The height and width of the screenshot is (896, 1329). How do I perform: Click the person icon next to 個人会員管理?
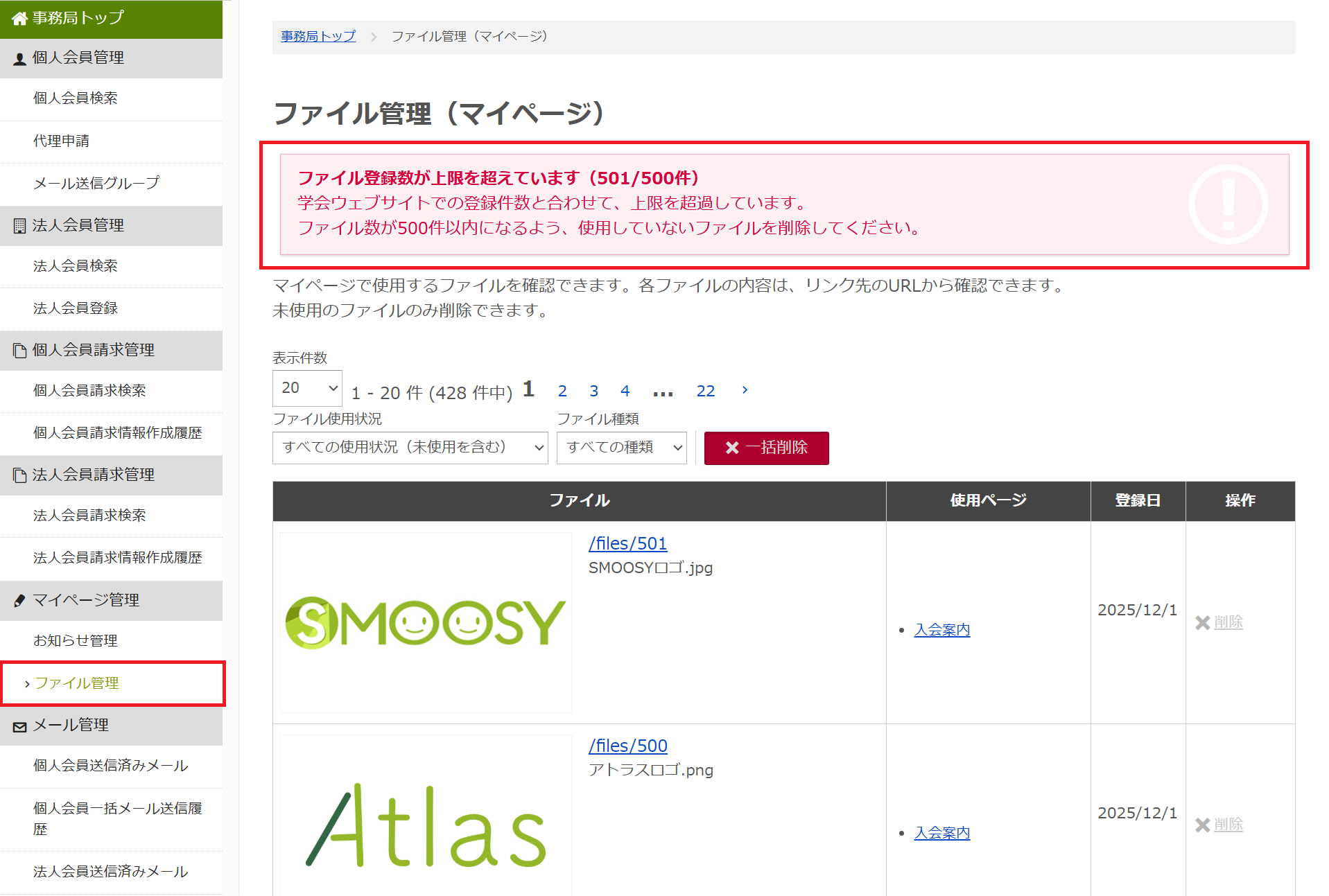[x=20, y=59]
